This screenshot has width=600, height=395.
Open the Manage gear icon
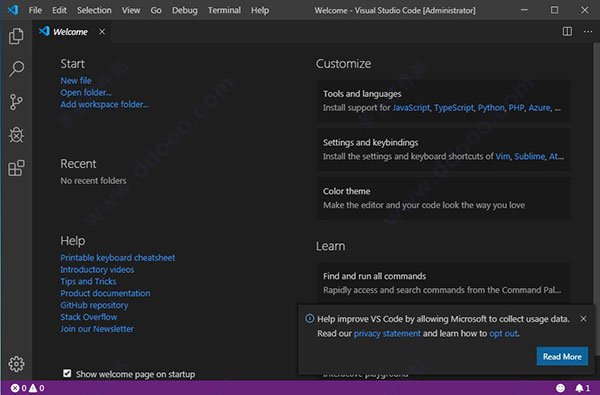tap(16, 364)
